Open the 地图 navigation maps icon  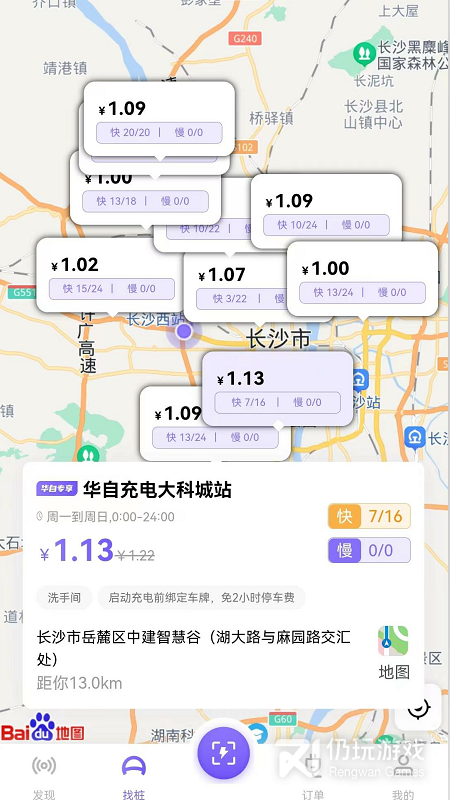click(393, 653)
